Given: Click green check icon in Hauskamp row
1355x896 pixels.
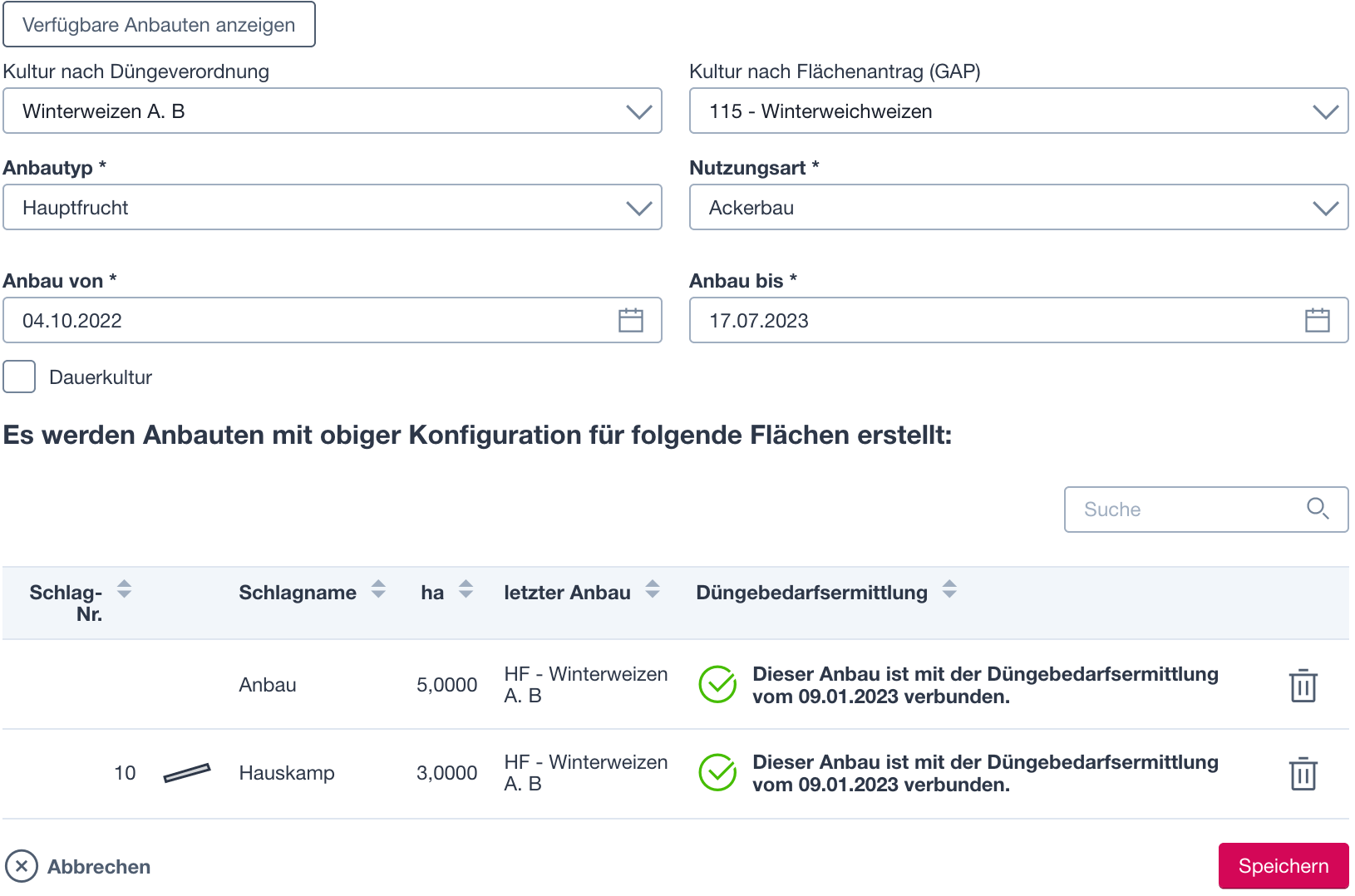Looking at the screenshot, I should tap(717, 773).
